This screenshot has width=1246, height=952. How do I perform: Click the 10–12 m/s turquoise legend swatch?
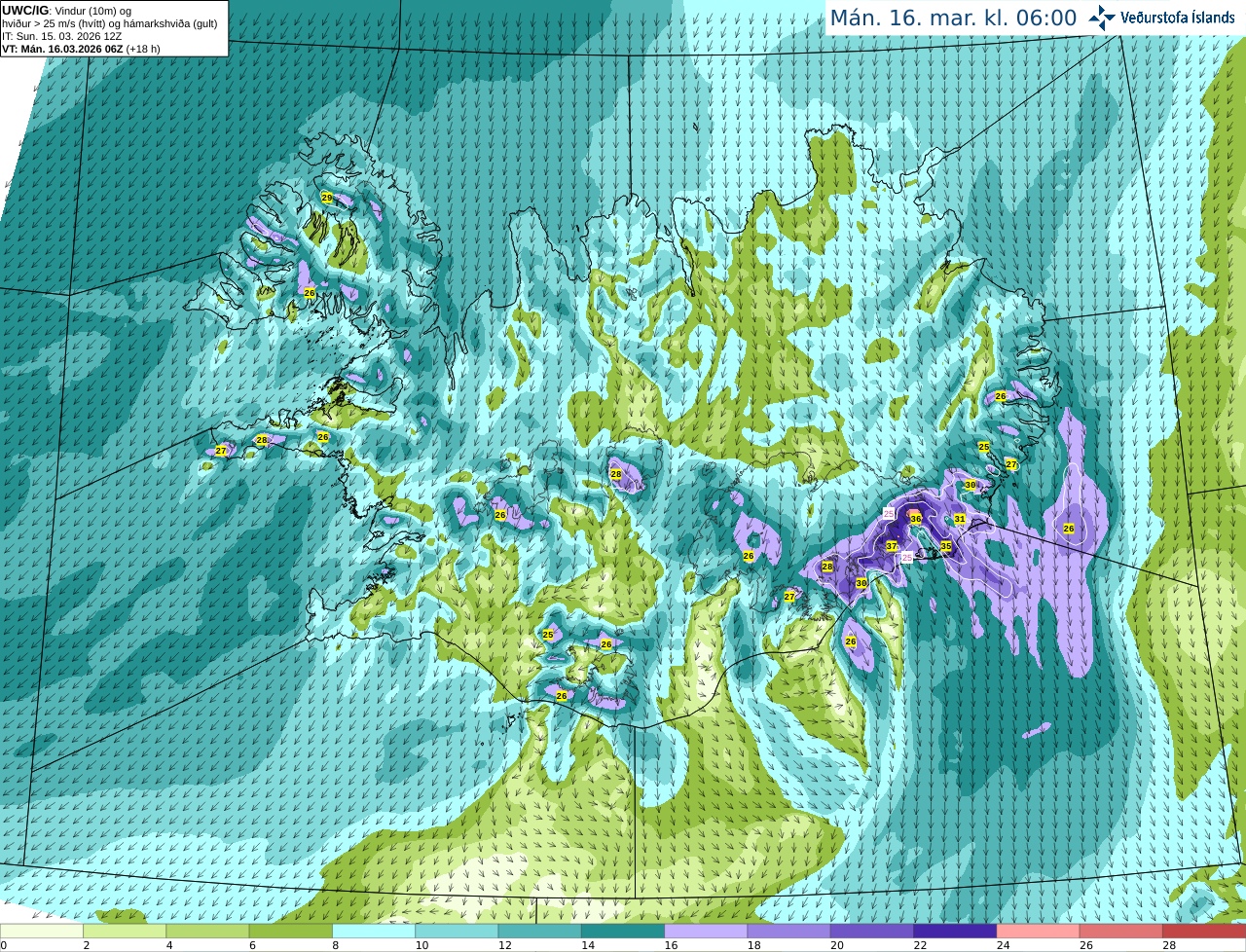coord(457,932)
